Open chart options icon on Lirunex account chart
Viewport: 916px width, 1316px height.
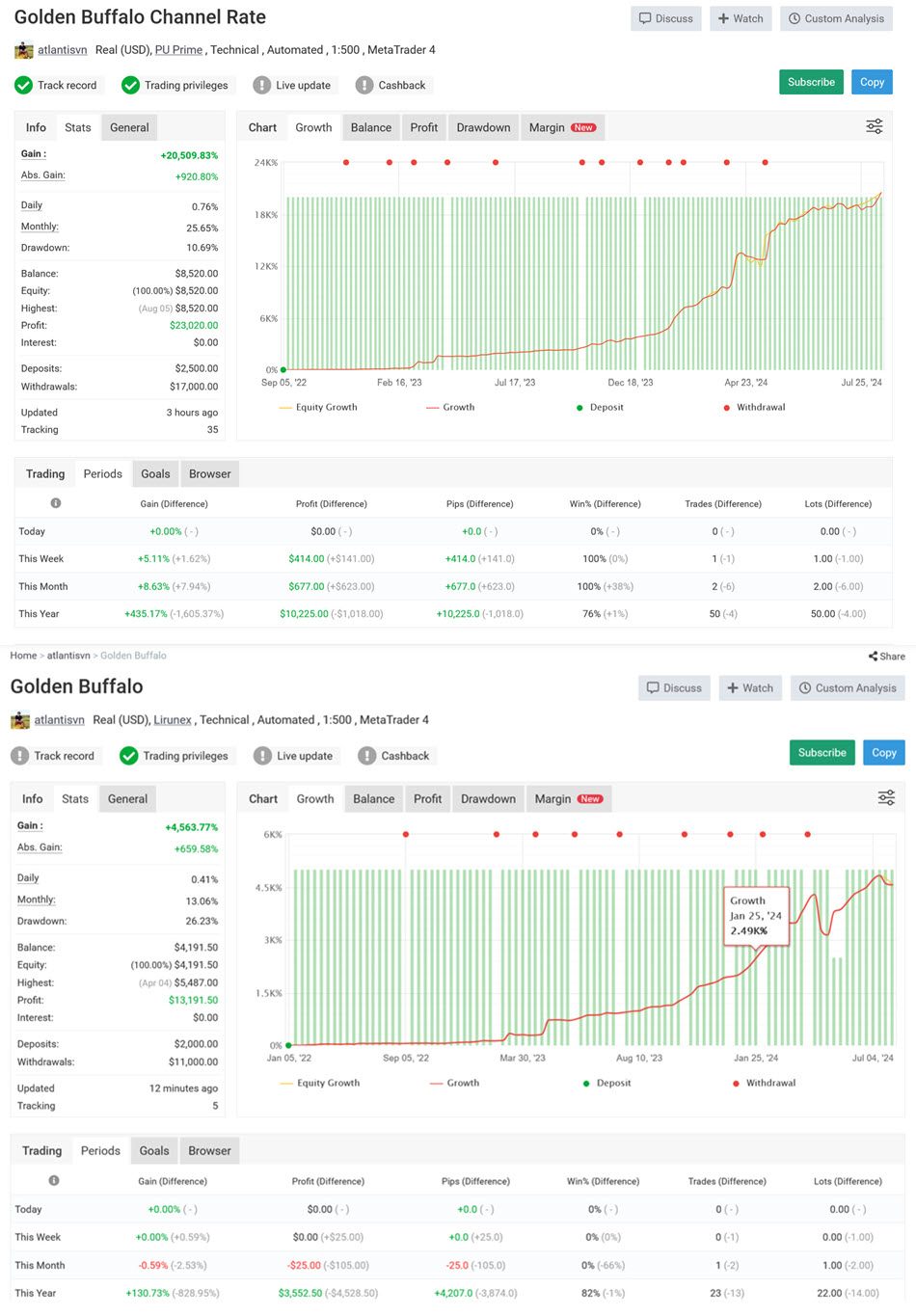[886, 798]
